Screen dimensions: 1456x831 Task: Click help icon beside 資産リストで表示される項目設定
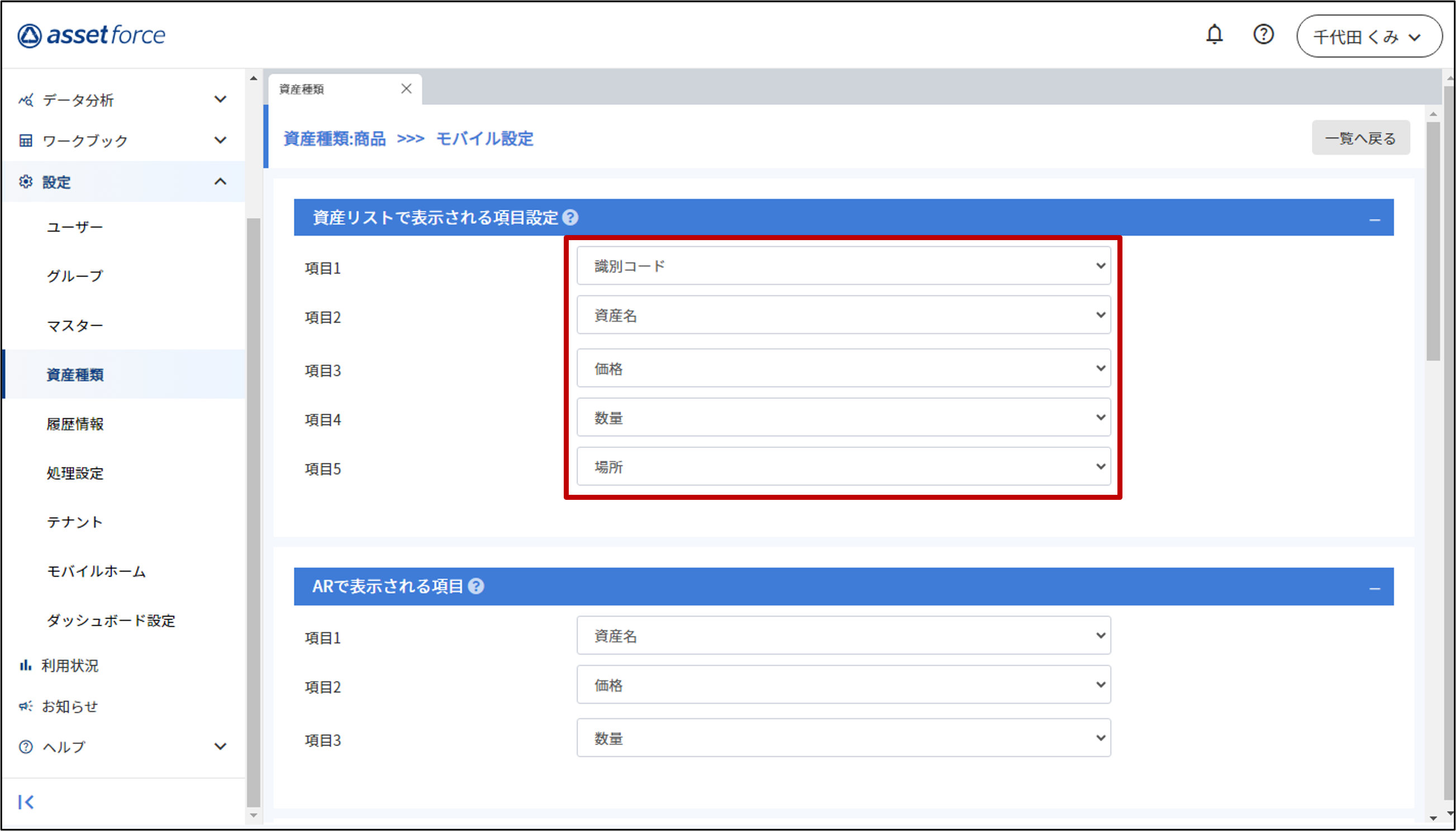(570, 217)
